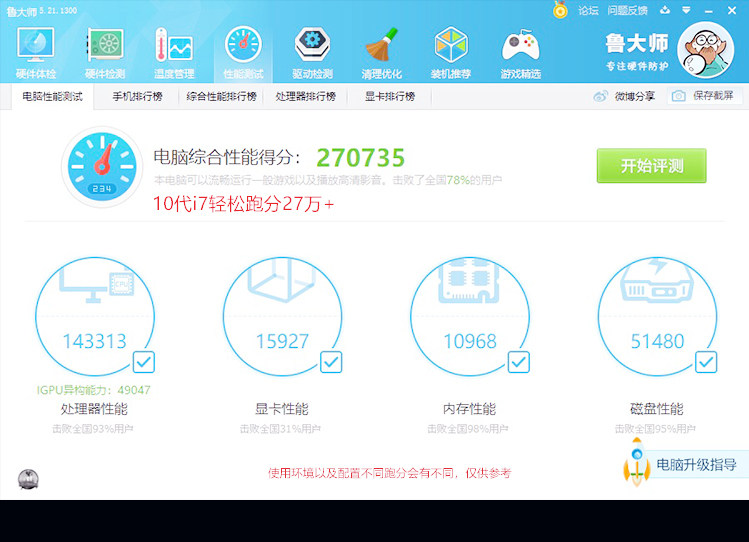Open 问题反馈 feedback link
Screen dimensions: 749x542
pyautogui.click(x=627, y=10)
